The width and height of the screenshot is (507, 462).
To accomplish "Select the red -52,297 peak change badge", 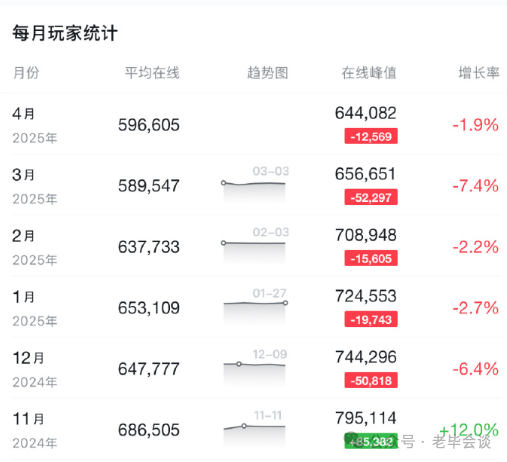I will tap(371, 197).
